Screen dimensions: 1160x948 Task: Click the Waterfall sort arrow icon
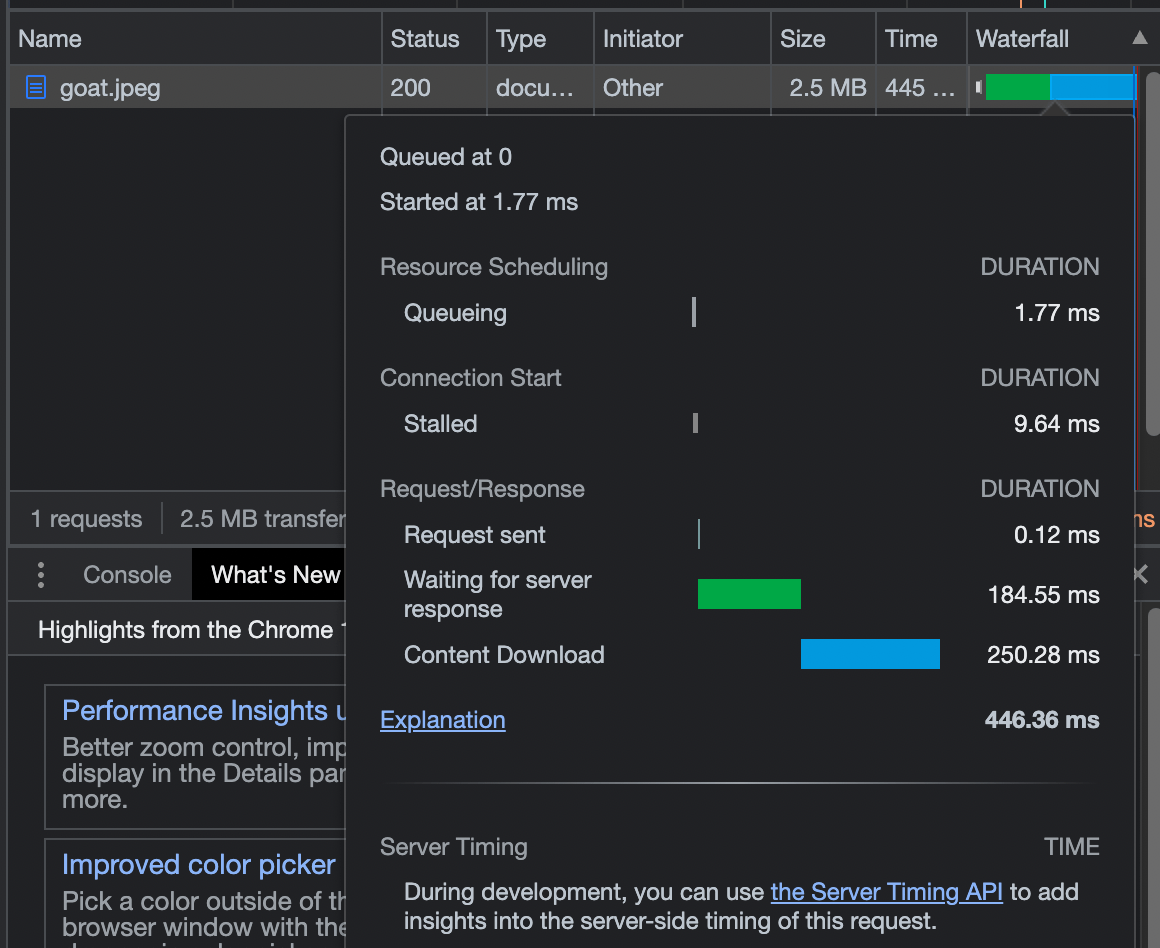click(1139, 38)
